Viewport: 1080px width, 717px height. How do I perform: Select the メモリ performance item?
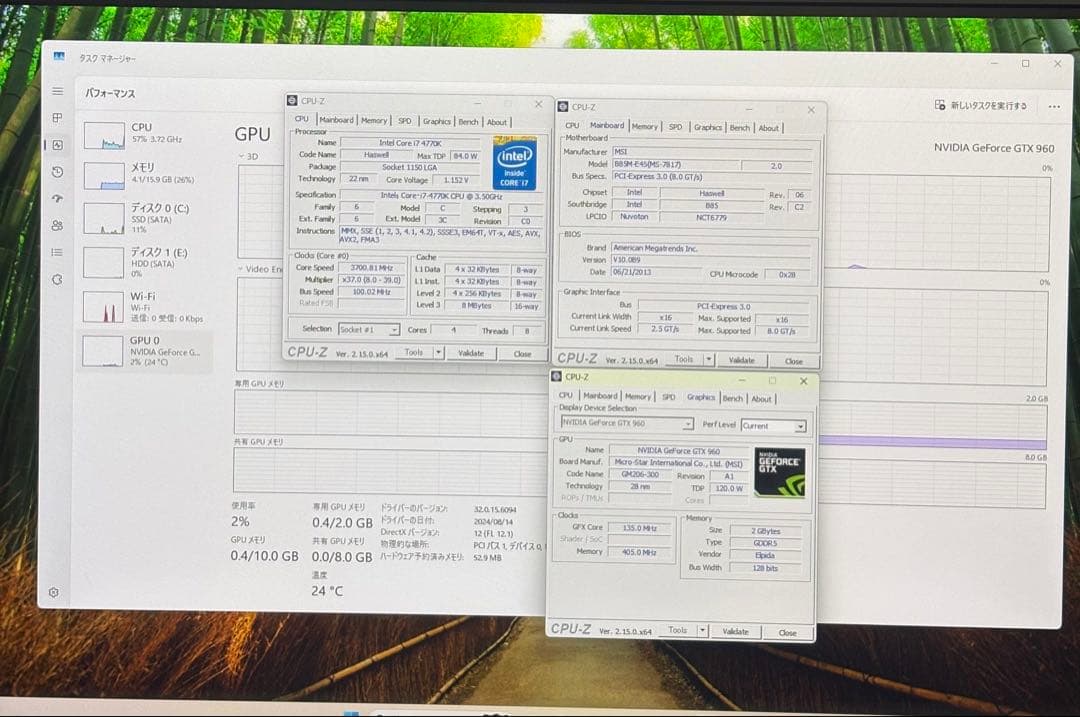pyautogui.click(x=147, y=174)
